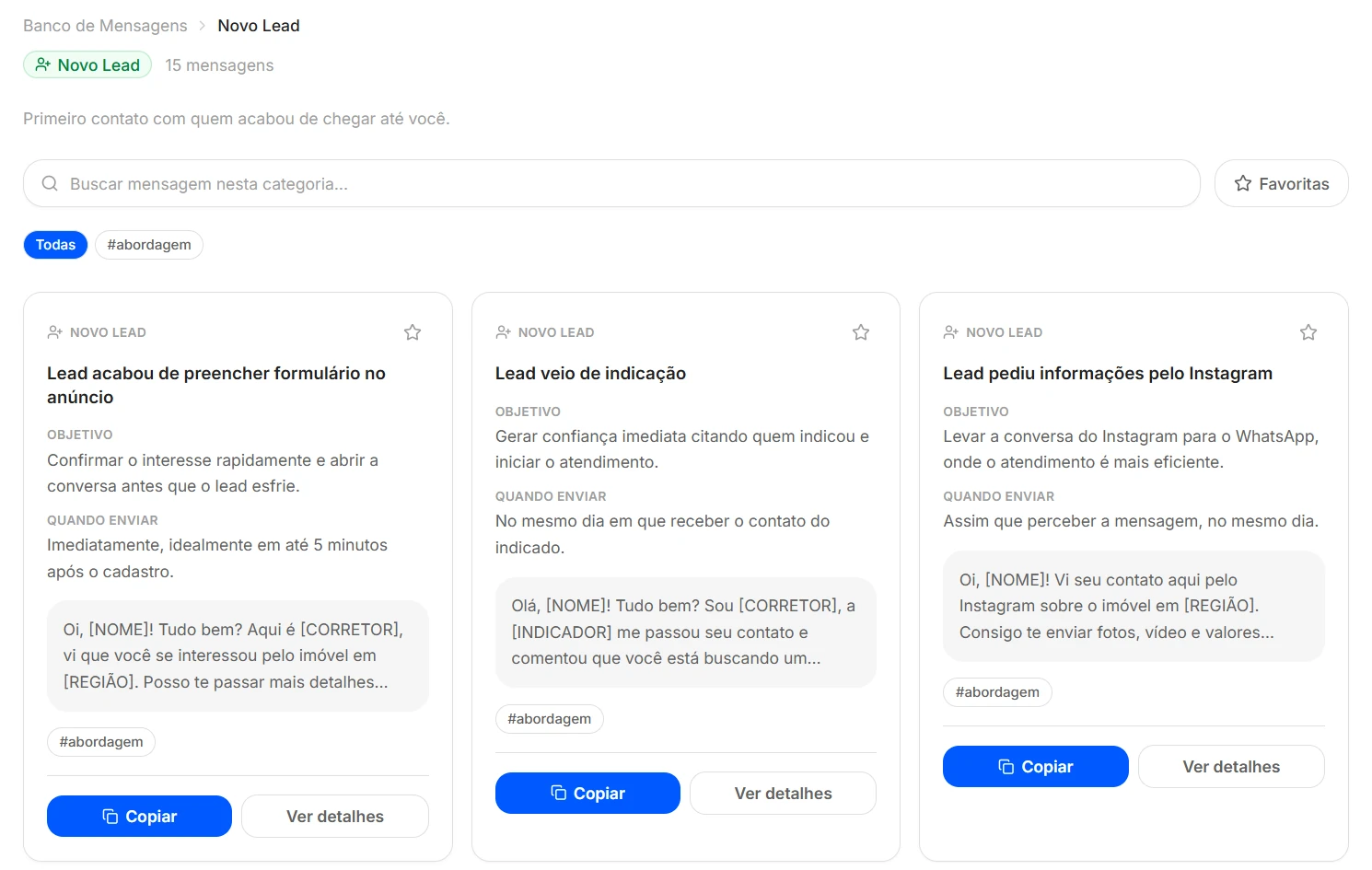Click the breadcrumb chevron separator
This screenshot has height=870, width=1372.
click(203, 26)
